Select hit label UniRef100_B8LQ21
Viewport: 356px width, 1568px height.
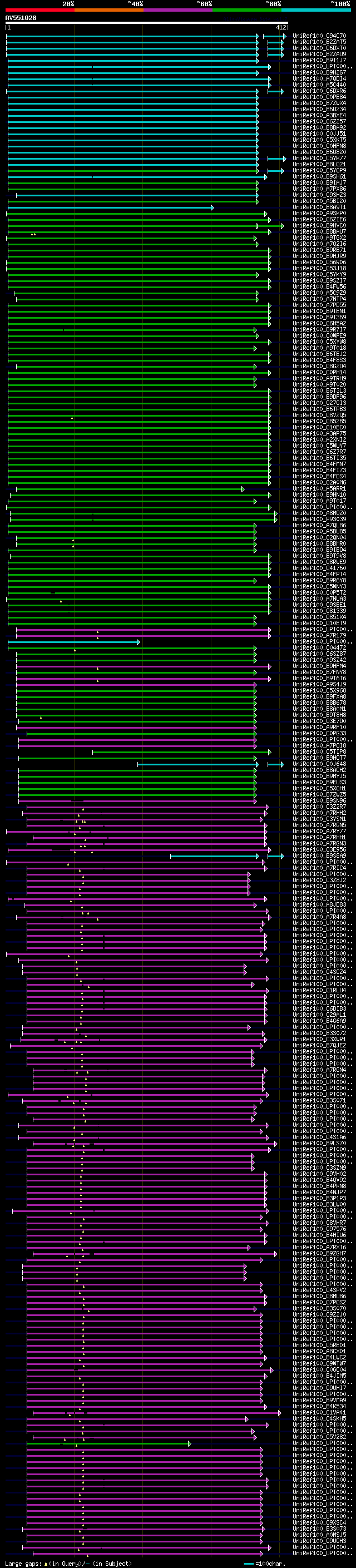pos(319,164)
